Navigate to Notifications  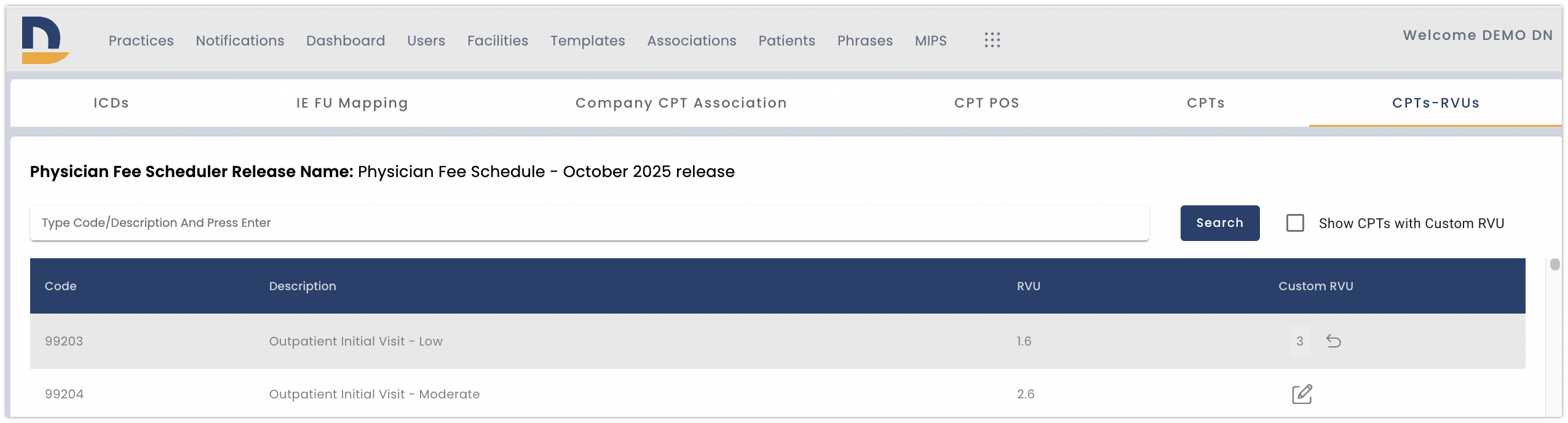tap(240, 41)
